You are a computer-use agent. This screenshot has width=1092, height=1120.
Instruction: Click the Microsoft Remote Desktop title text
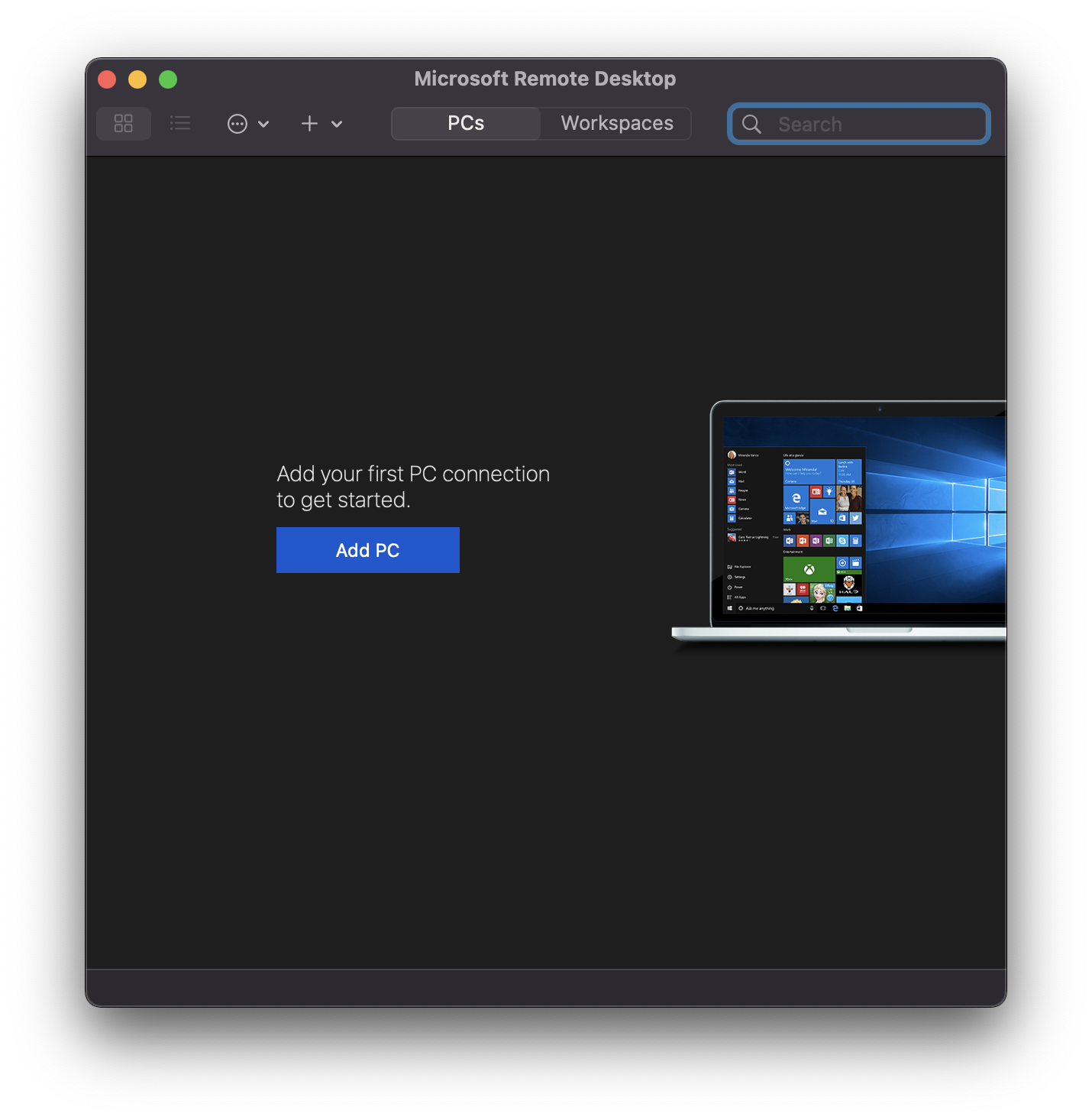point(544,79)
